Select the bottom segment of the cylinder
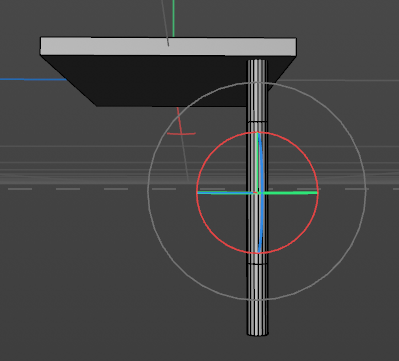The width and height of the screenshot is (399, 361). (257, 299)
